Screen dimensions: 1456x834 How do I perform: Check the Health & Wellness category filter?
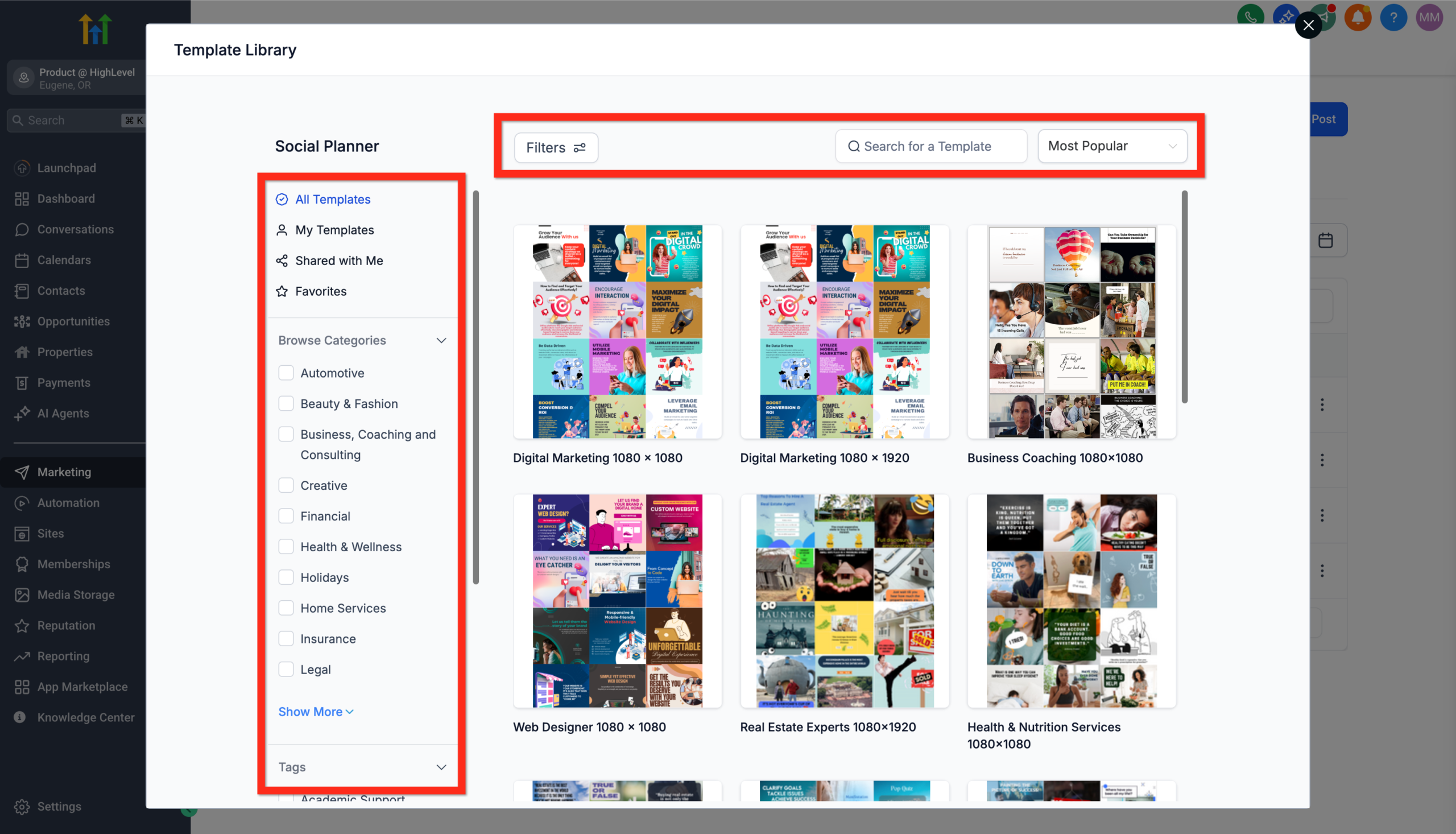[286, 547]
